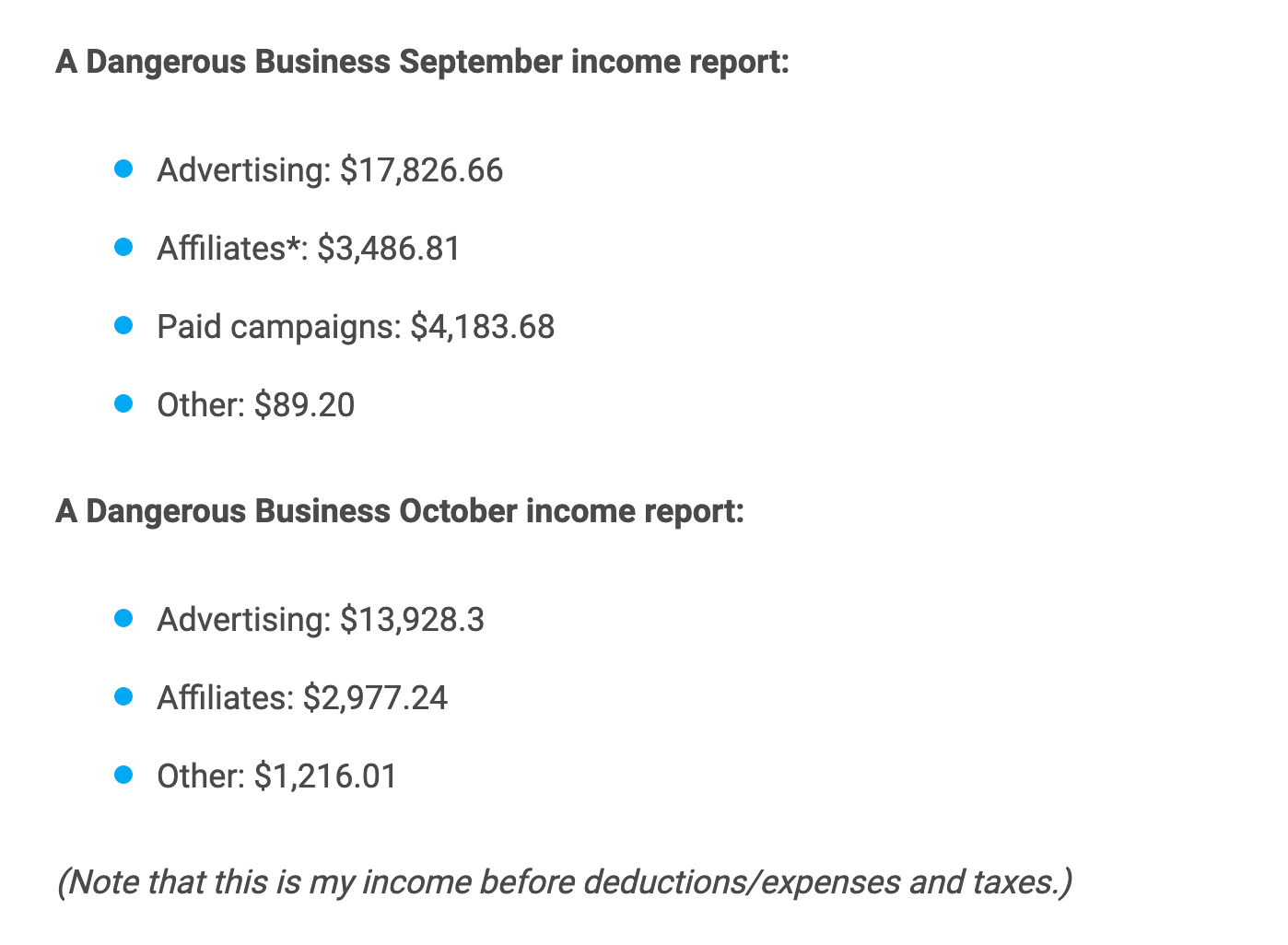Click the blue bullet beside Advertising $13,928.3
The image size is (1288, 945).
click(x=123, y=619)
